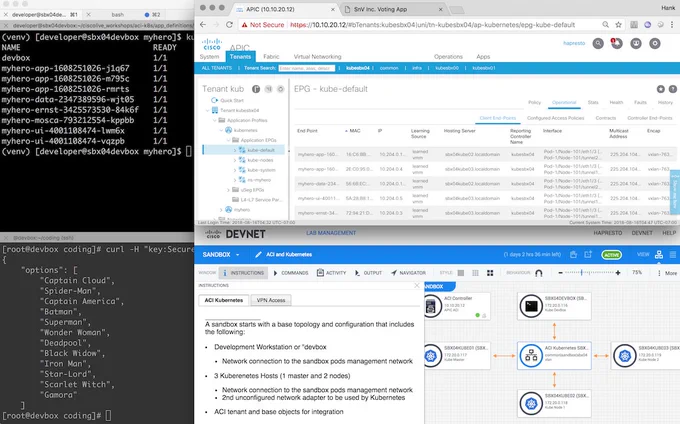Screen dimensions: 680x424
Task: Click the gear icon beside Tenant kub
Action: coord(281,89)
